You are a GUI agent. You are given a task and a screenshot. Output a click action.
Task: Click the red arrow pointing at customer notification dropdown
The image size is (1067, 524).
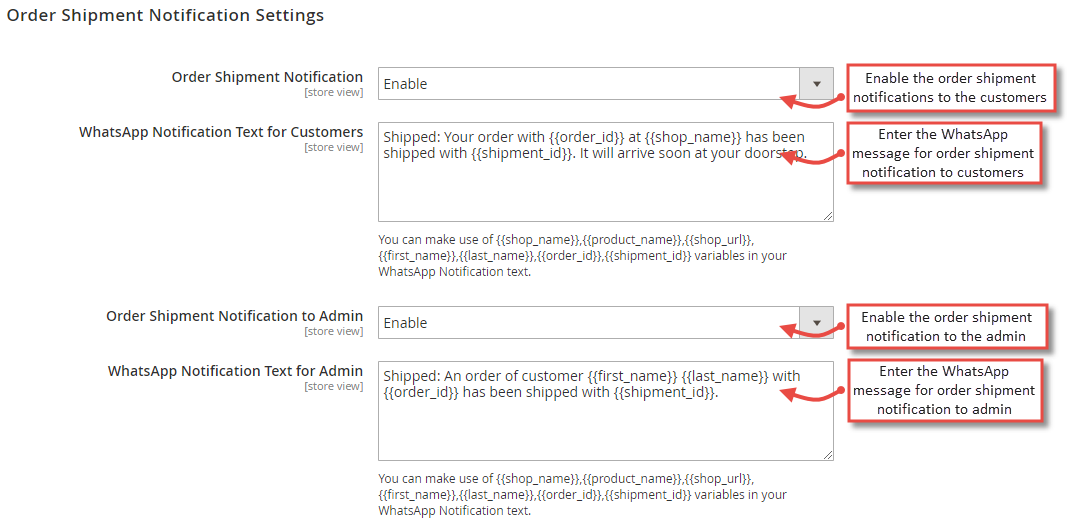click(813, 101)
